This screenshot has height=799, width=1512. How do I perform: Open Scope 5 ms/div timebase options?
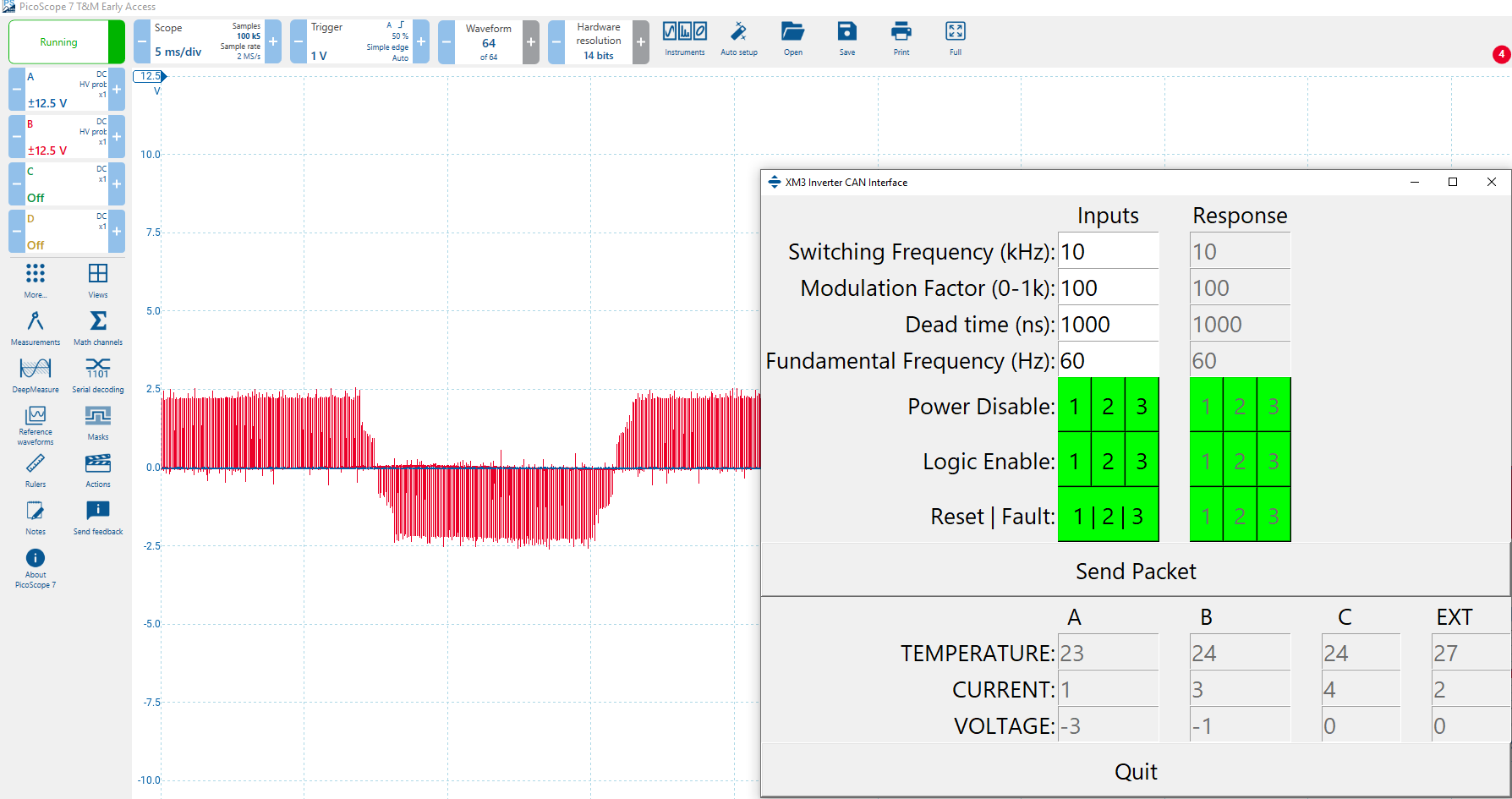(207, 41)
